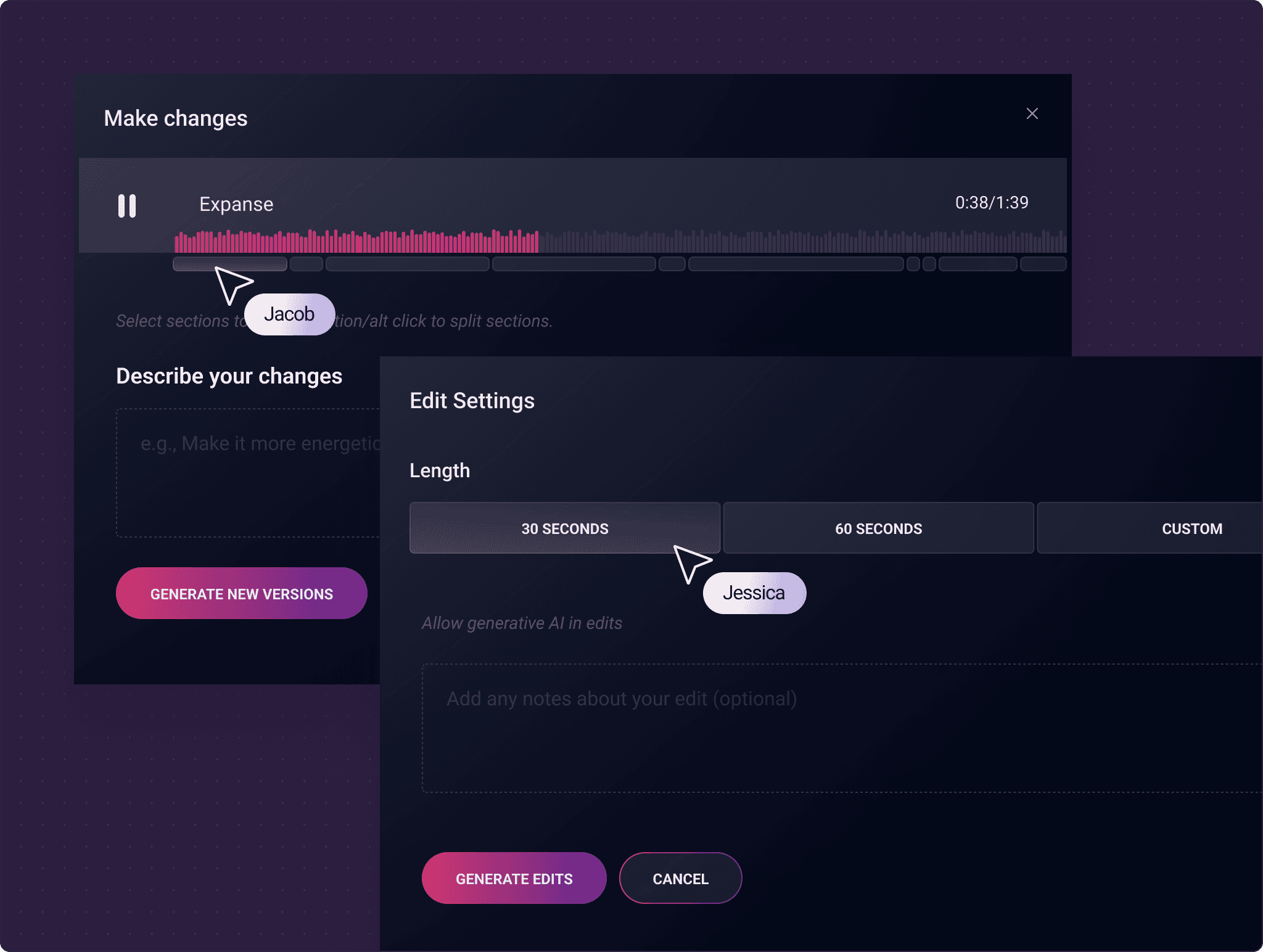Click the 0:38/1:39 time display
Screen dimensions: 1263x952
[x=991, y=203]
